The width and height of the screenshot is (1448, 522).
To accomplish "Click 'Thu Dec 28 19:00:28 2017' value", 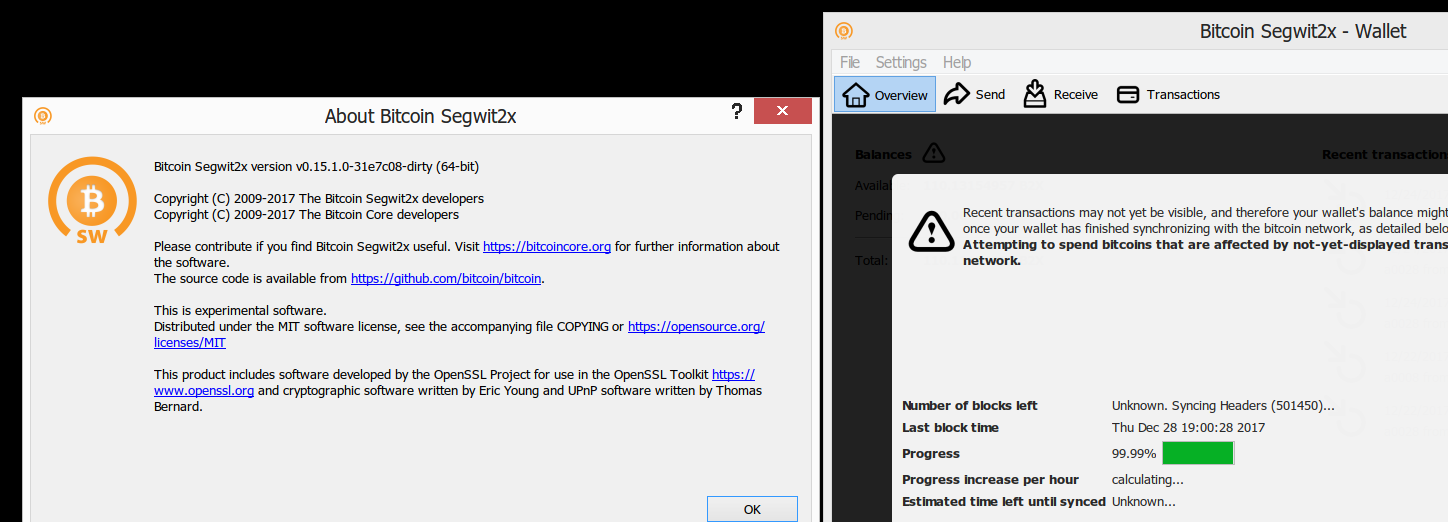I will [x=1189, y=428].
